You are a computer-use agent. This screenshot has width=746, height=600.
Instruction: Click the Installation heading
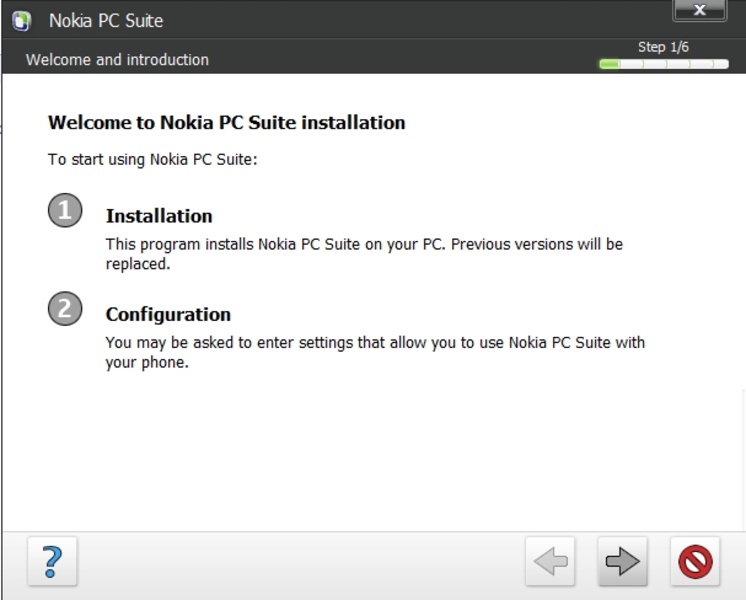pos(159,216)
